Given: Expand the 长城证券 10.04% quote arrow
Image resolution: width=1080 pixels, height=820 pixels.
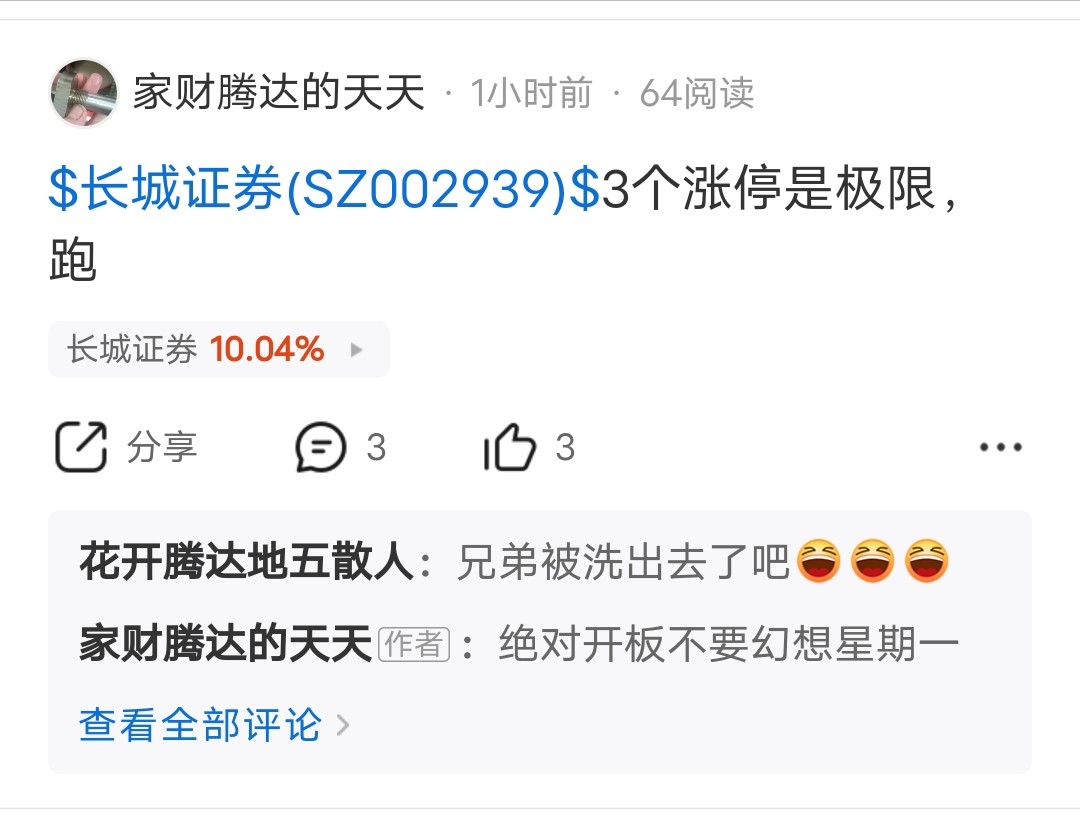Looking at the screenshot, I should (356, 350).
